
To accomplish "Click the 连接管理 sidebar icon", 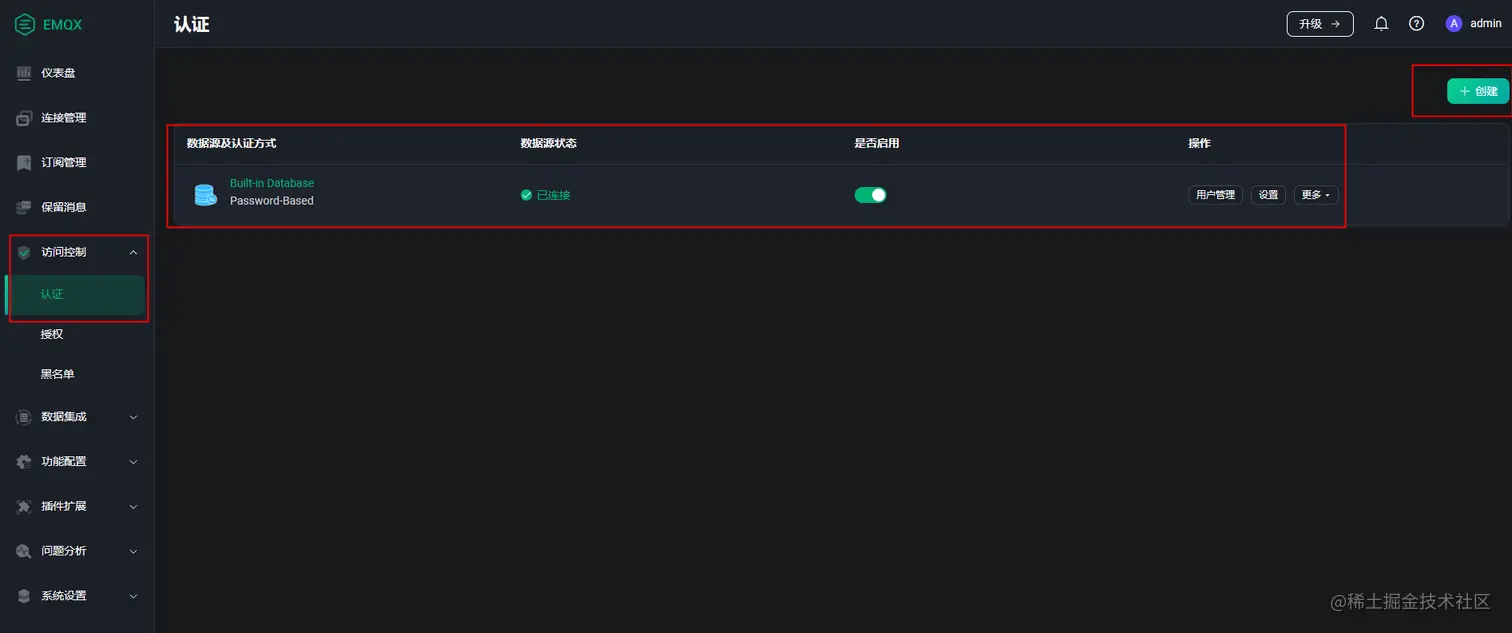I will pyautogui.click(x=24, y=118).
